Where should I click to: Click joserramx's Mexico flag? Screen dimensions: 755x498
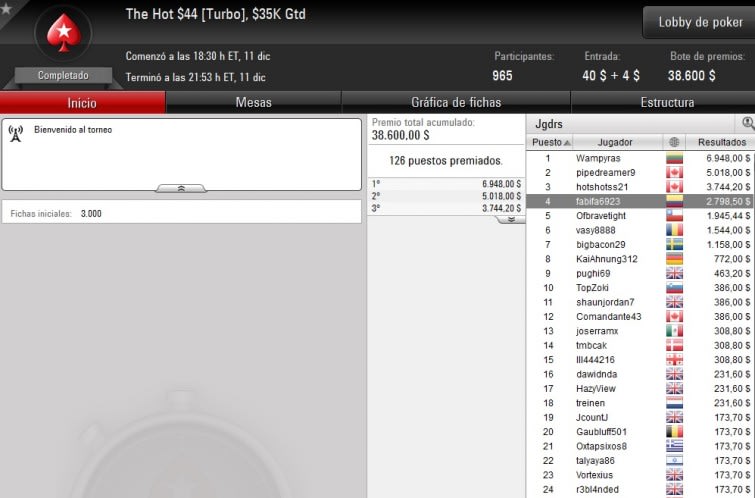click(x=675, y=331)
